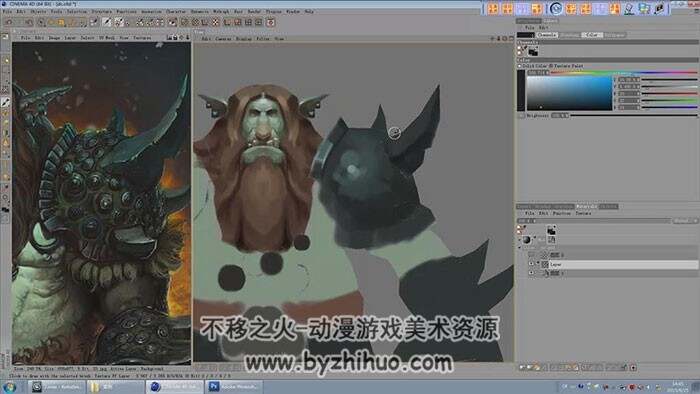Select the paint brush icon in main toolbar
Screen dimensions: 700x394
(107, 22)
